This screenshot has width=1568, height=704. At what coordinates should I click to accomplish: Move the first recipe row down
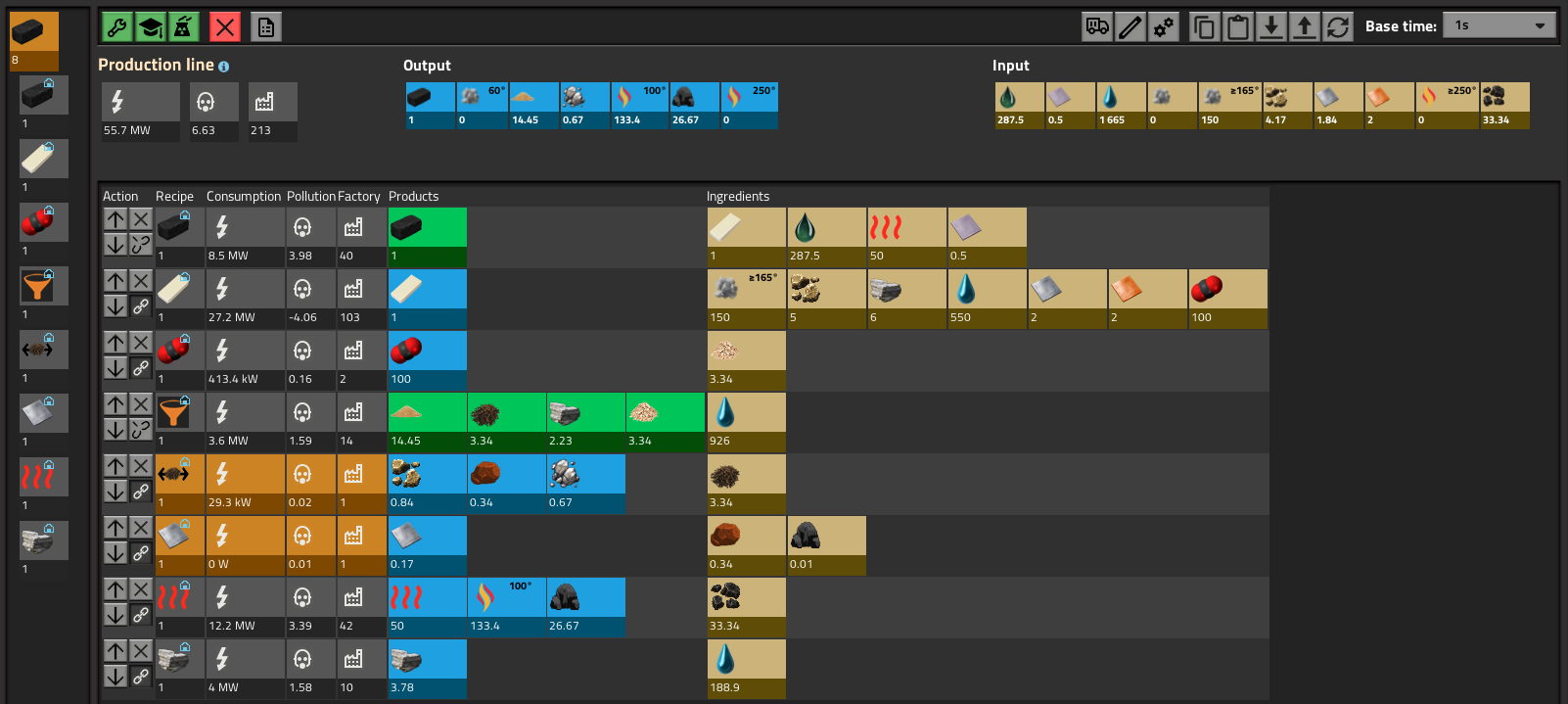115,245
